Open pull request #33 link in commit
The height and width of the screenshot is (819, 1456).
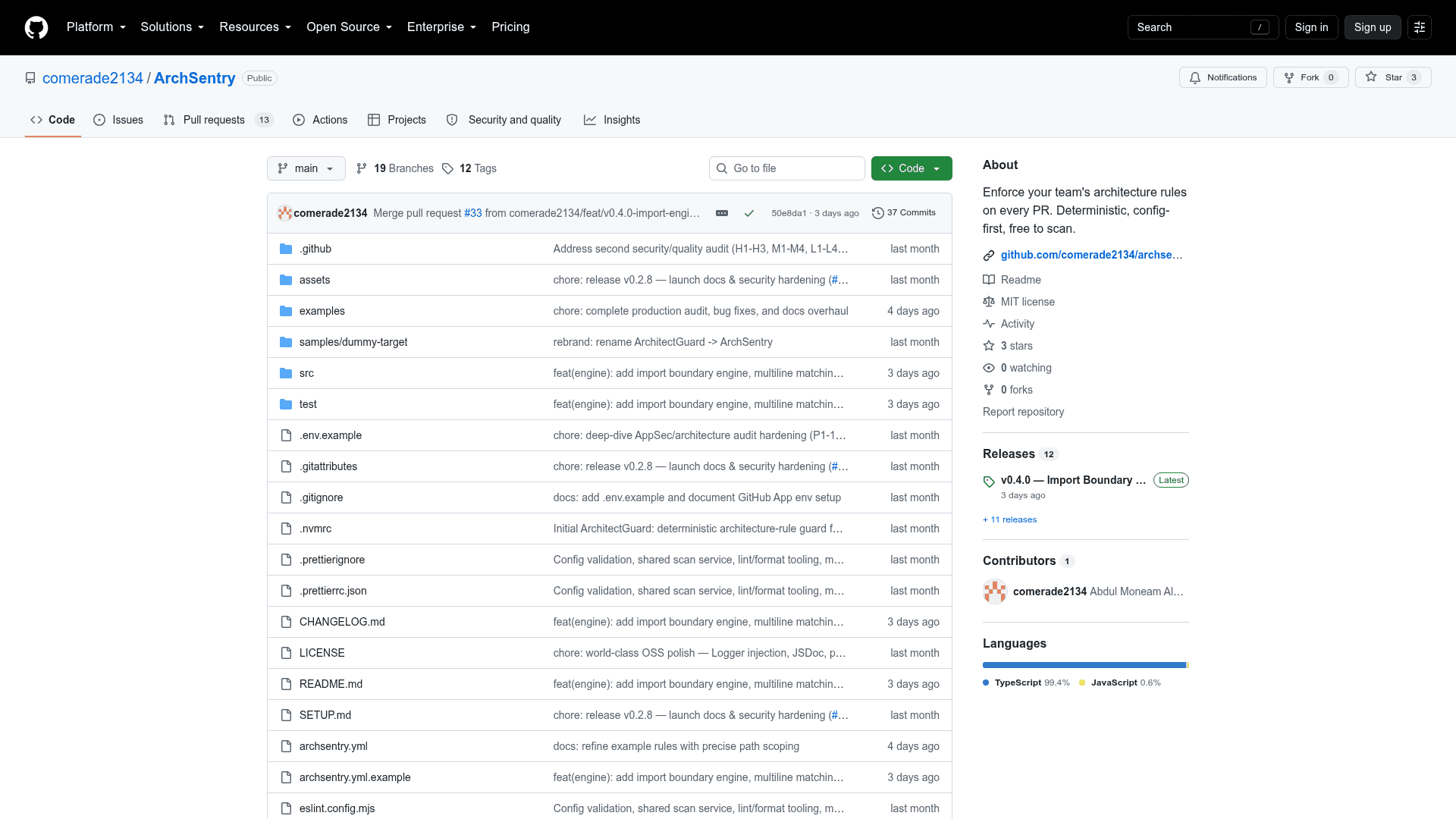(473, 213)
